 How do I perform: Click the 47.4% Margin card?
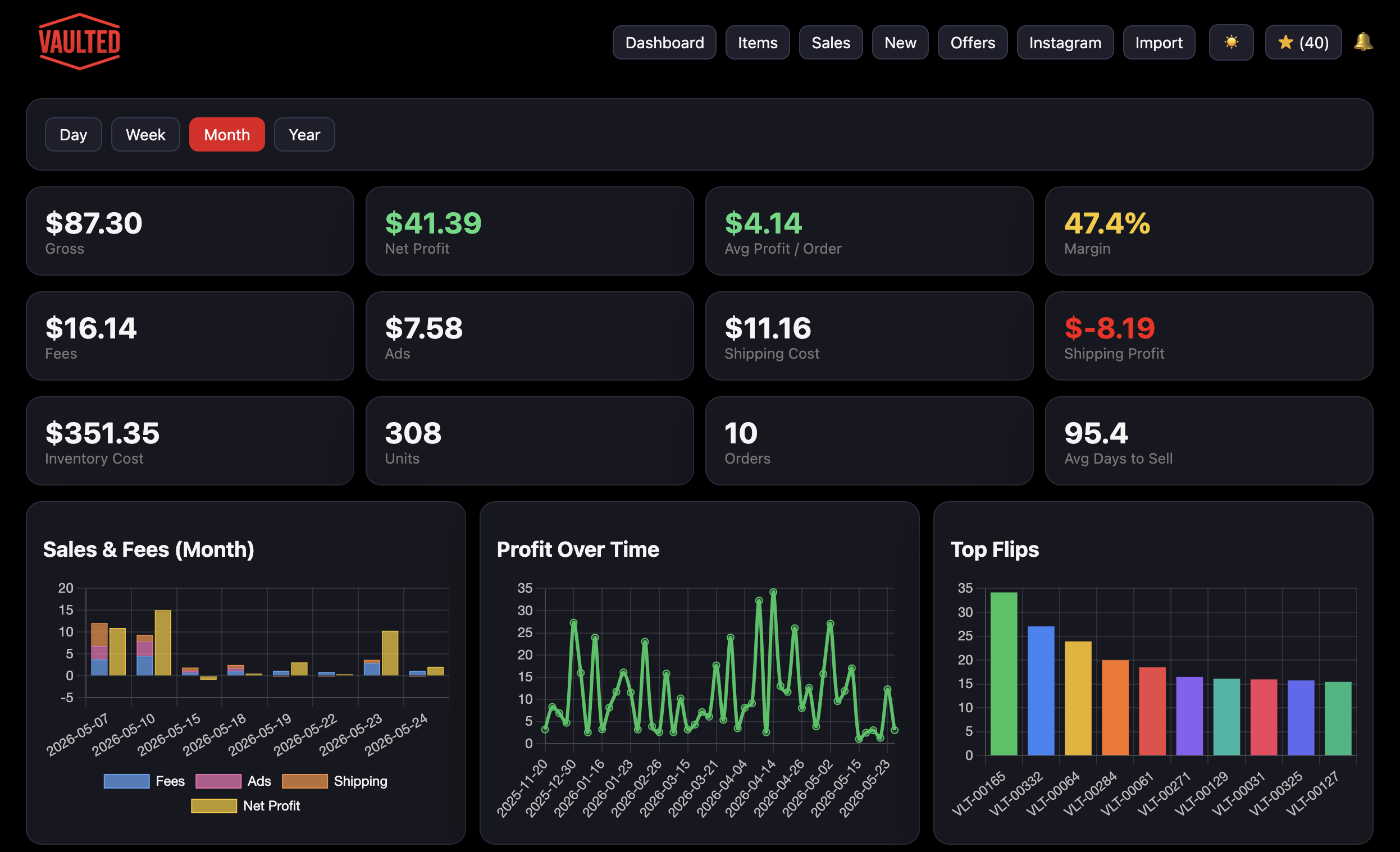(x=1209, y=231)
